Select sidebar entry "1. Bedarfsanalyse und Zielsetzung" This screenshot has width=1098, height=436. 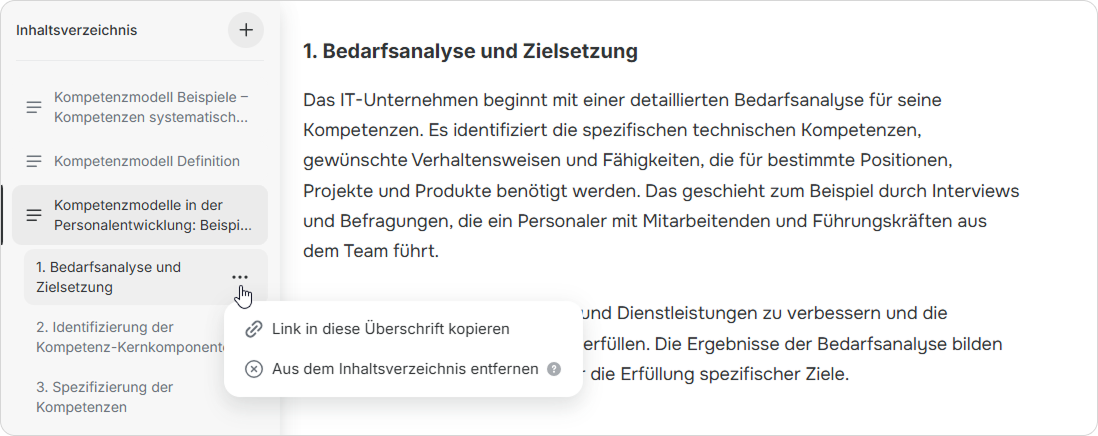109,277
